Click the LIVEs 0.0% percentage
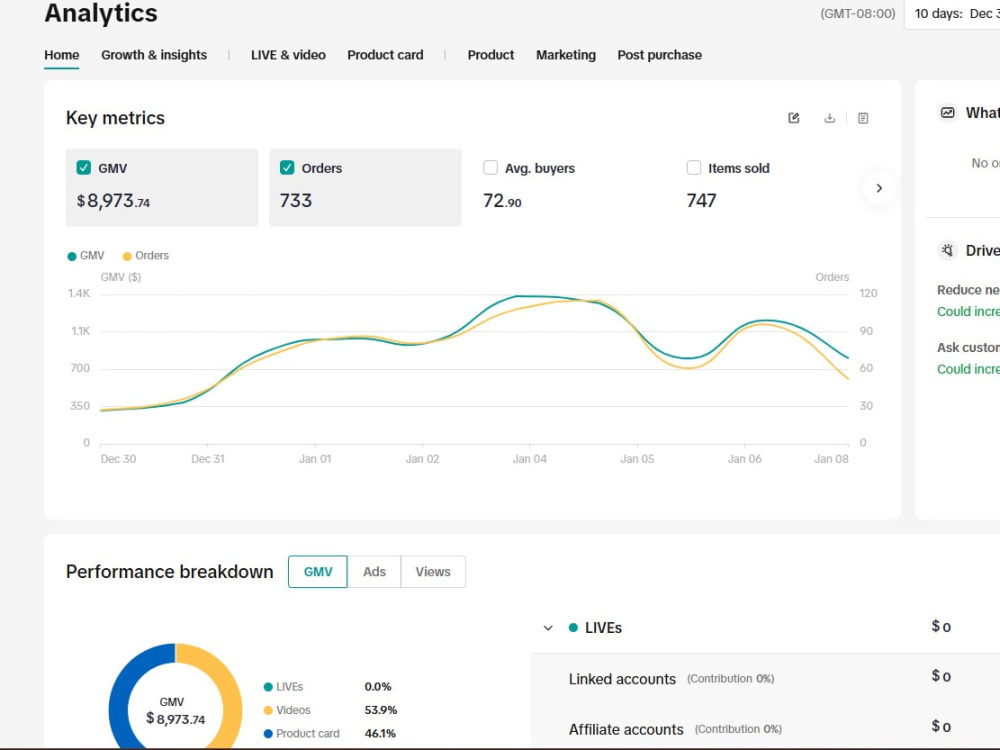This screenshot has width=1000, height=750. (x=378, y=687)
